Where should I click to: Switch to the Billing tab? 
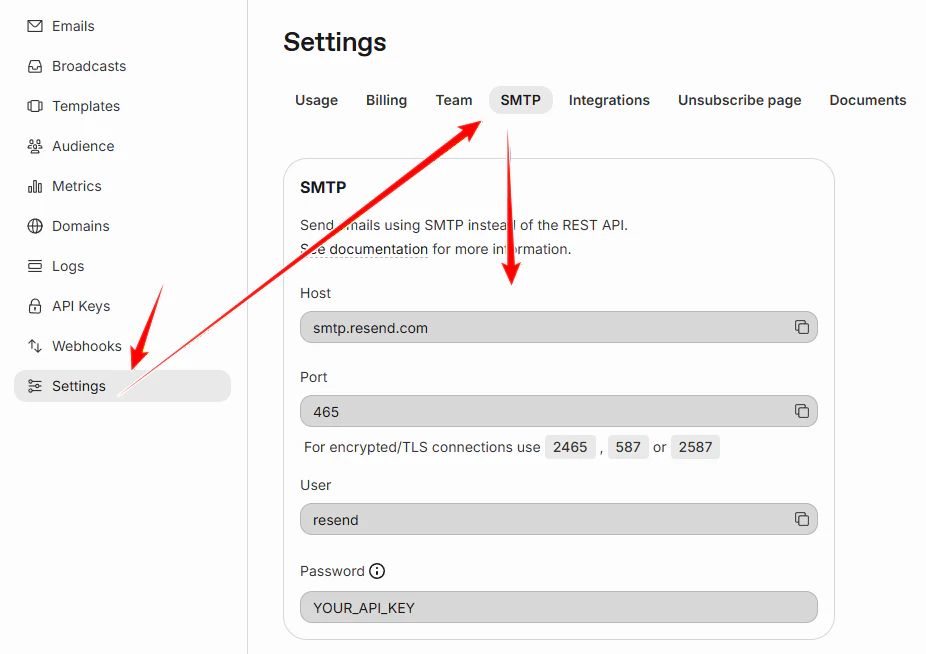click(x=386, y=100)
